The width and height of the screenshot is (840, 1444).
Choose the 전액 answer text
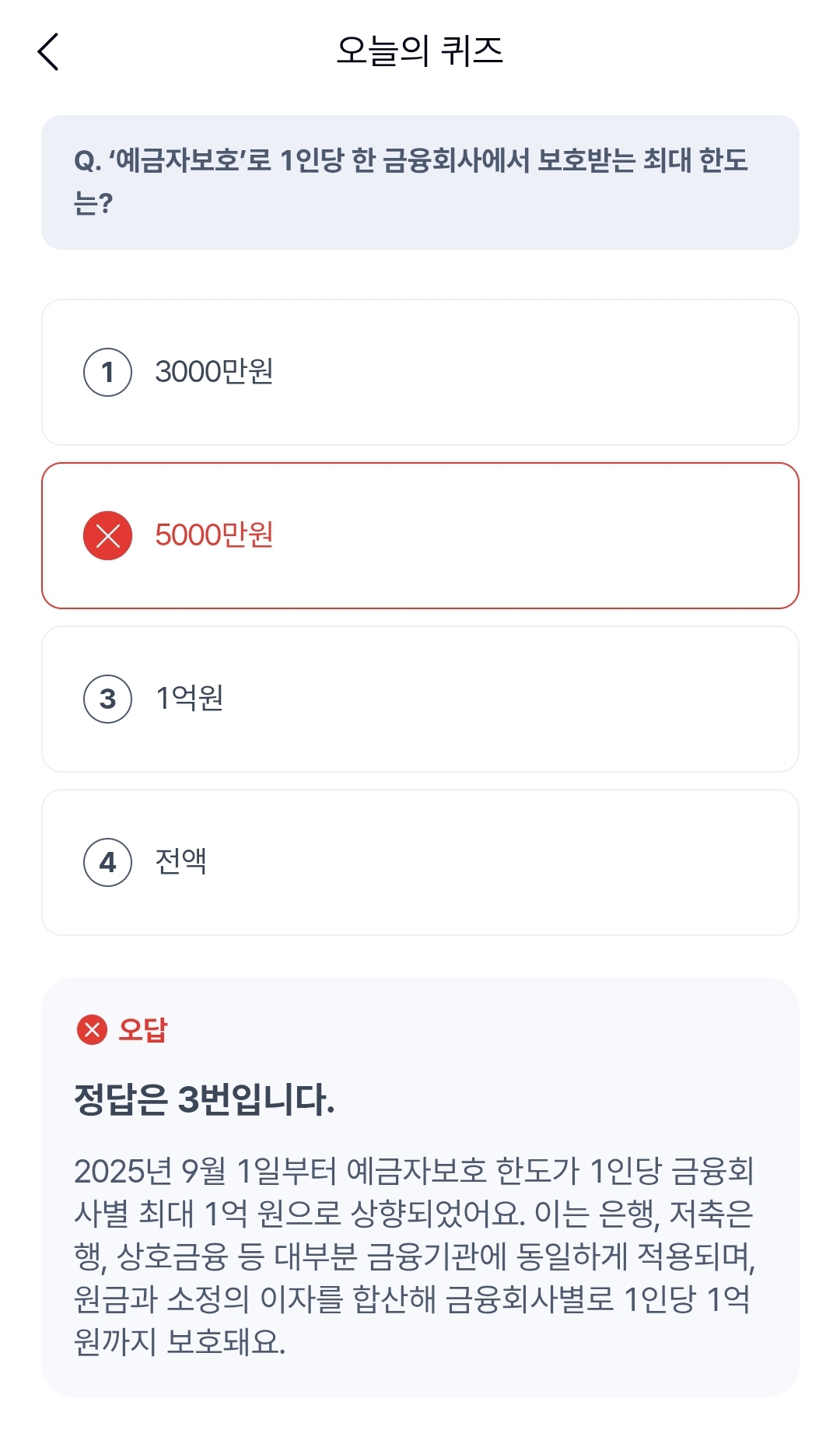tap(180, 862)
